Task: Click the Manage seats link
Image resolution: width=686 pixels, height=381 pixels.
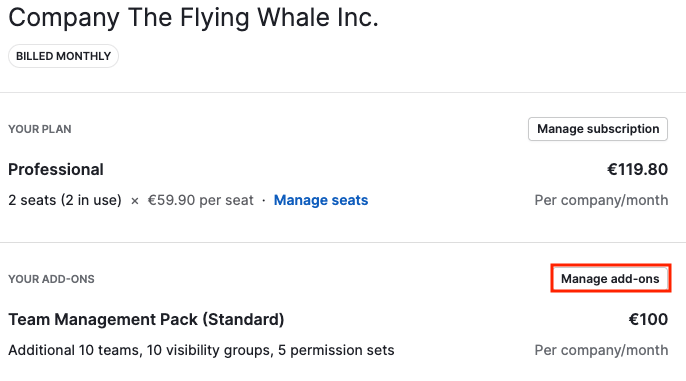Action: click(x=321, y=200)
